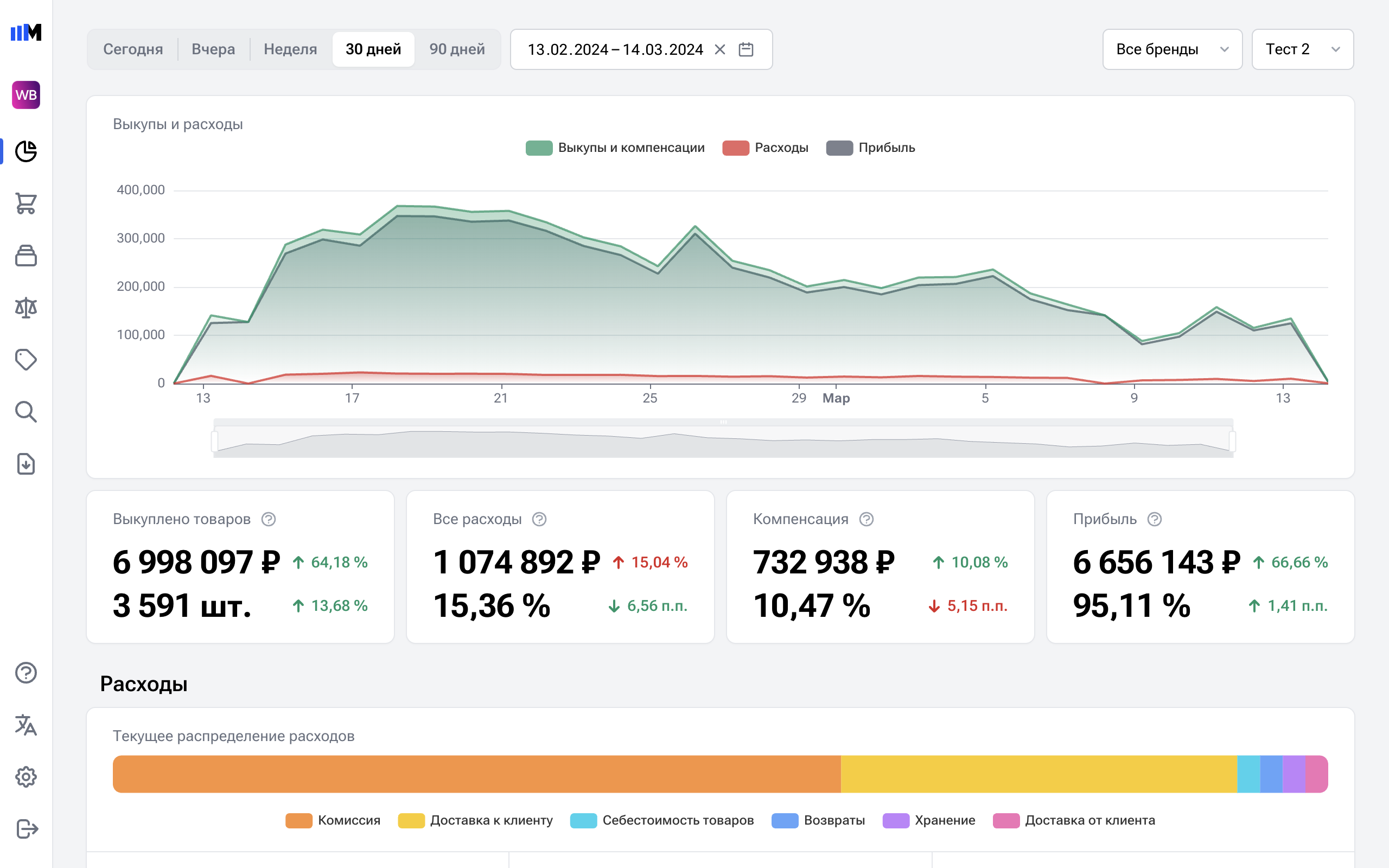Open the 'Тест 2' account dropdown
This screenshot has width=1389, height=868.
pos(1302,49)
